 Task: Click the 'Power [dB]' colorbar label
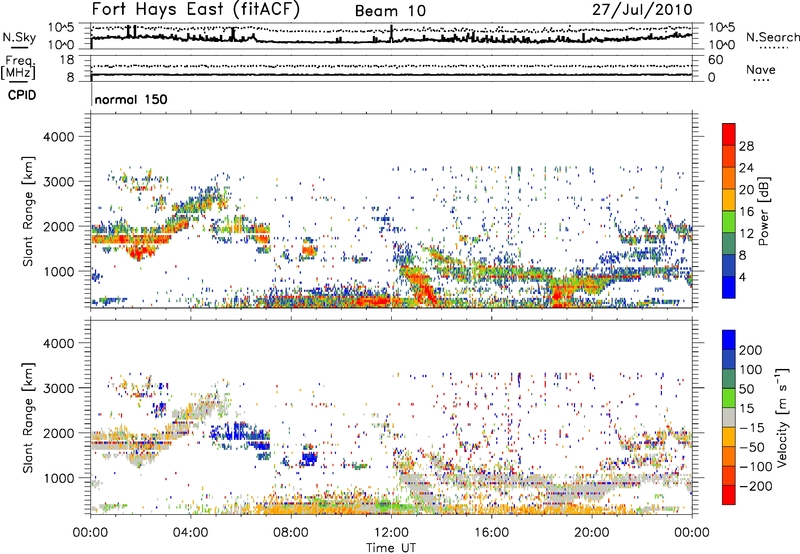(x=763, y=211)
